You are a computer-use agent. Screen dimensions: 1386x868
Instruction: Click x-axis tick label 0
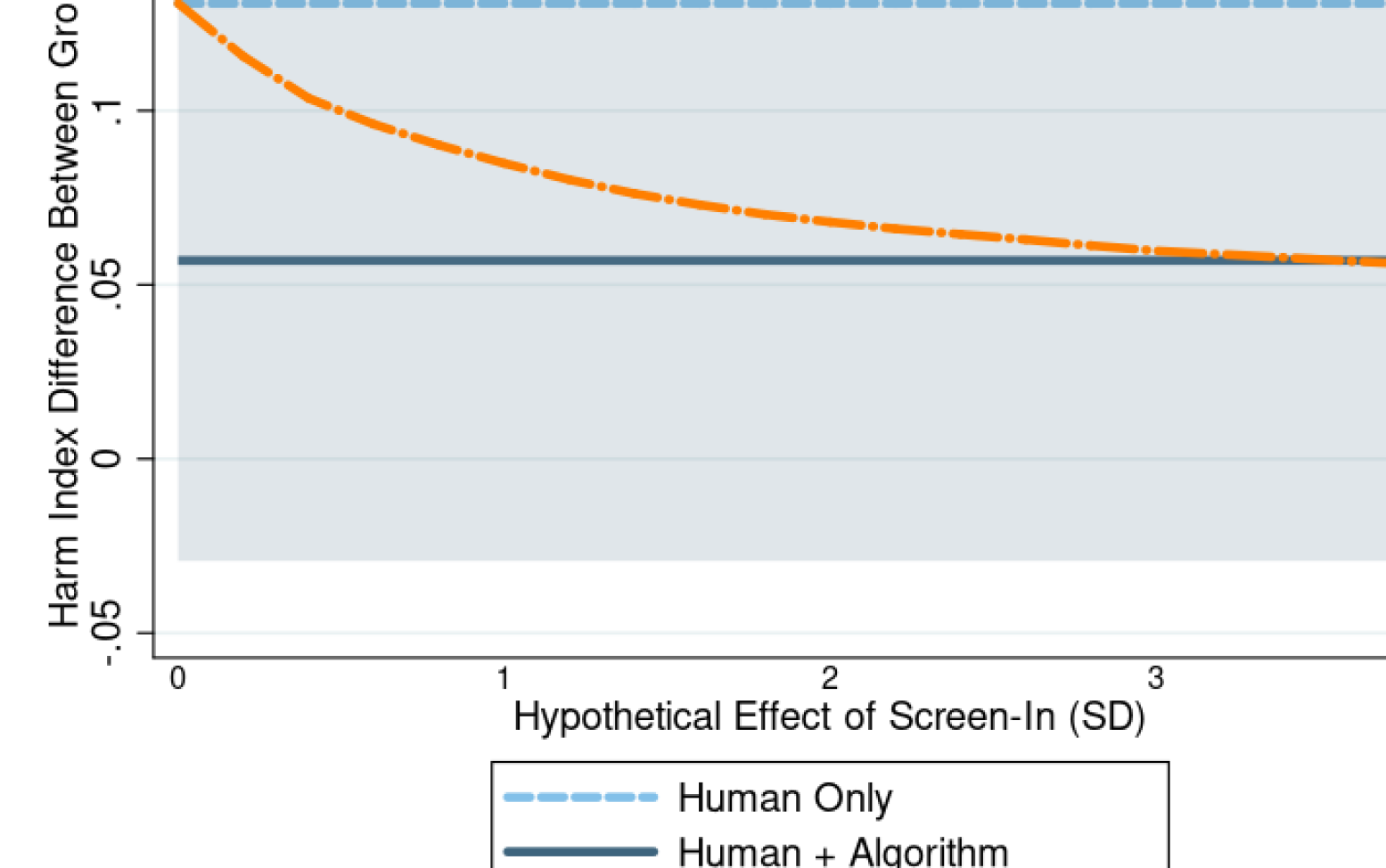click(177, 679)
